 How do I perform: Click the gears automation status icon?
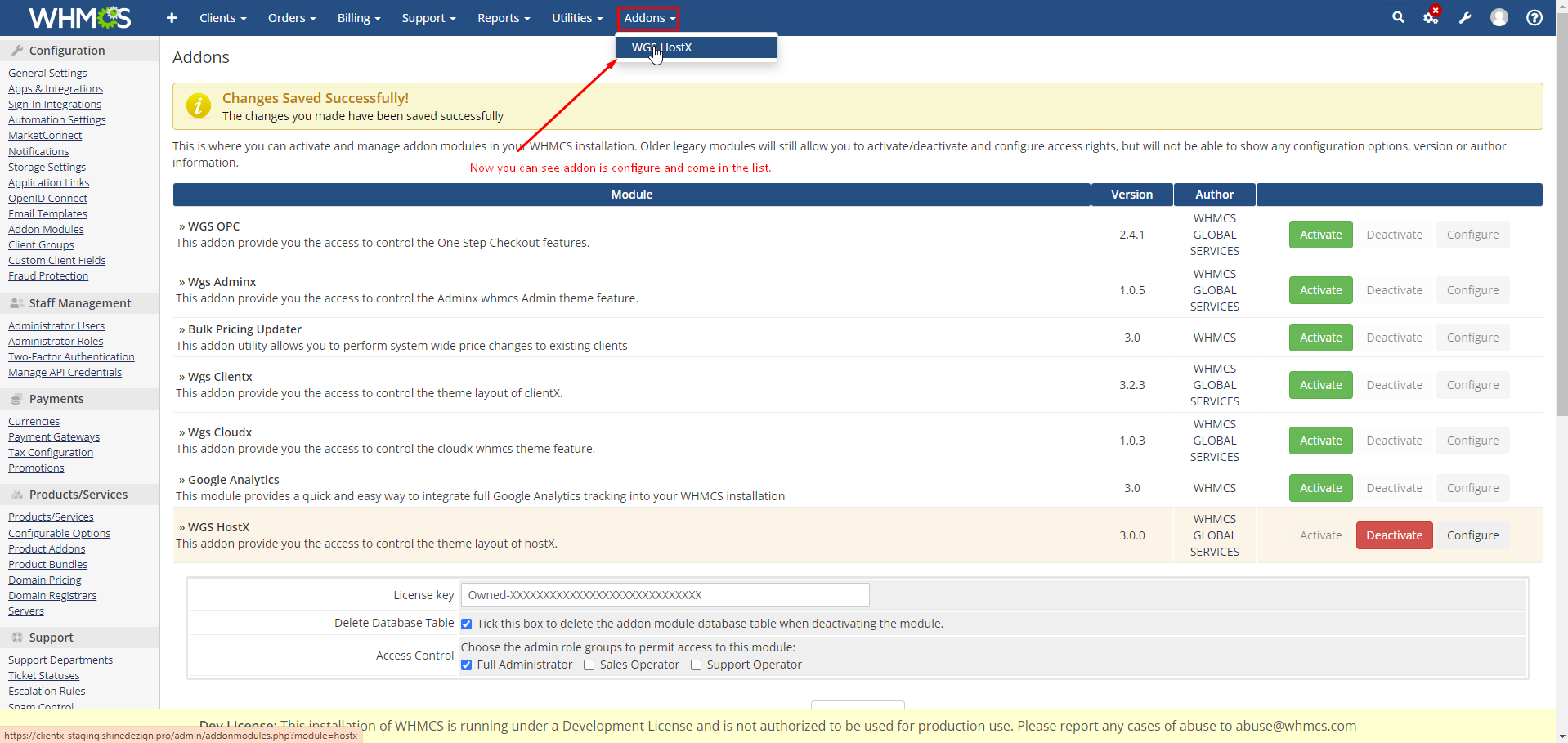pyautogui.click(x=1431, y=17)
